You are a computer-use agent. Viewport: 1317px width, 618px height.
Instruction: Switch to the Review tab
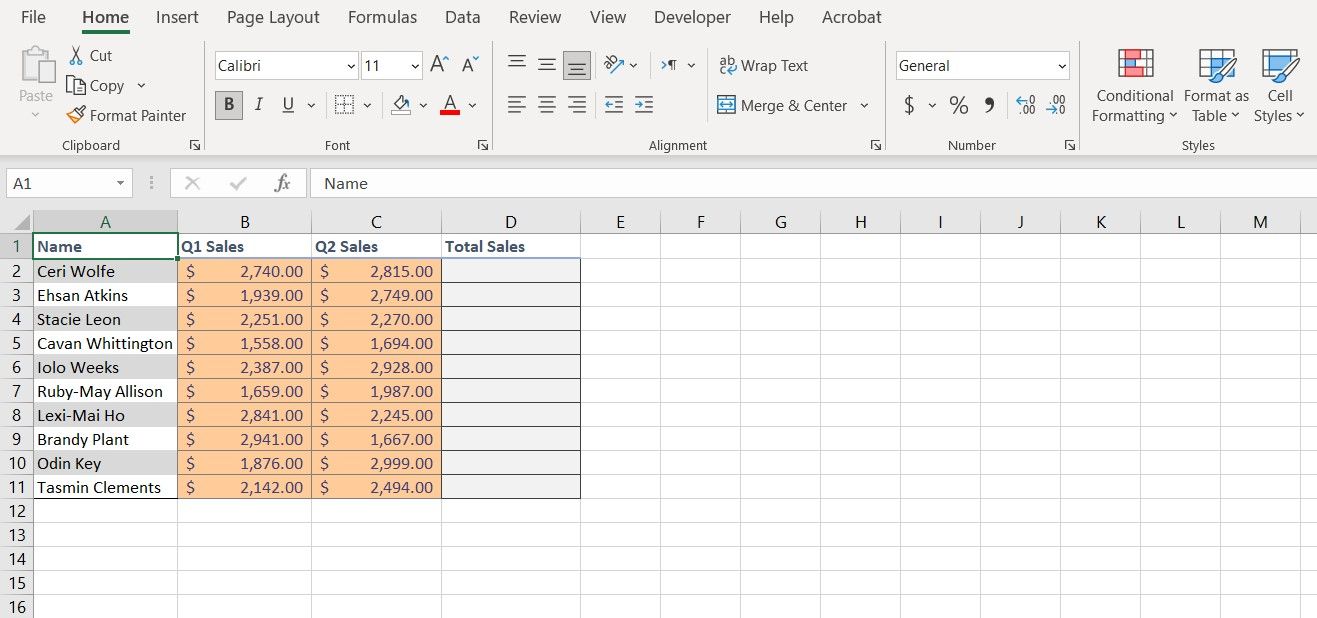pos(535,17)
